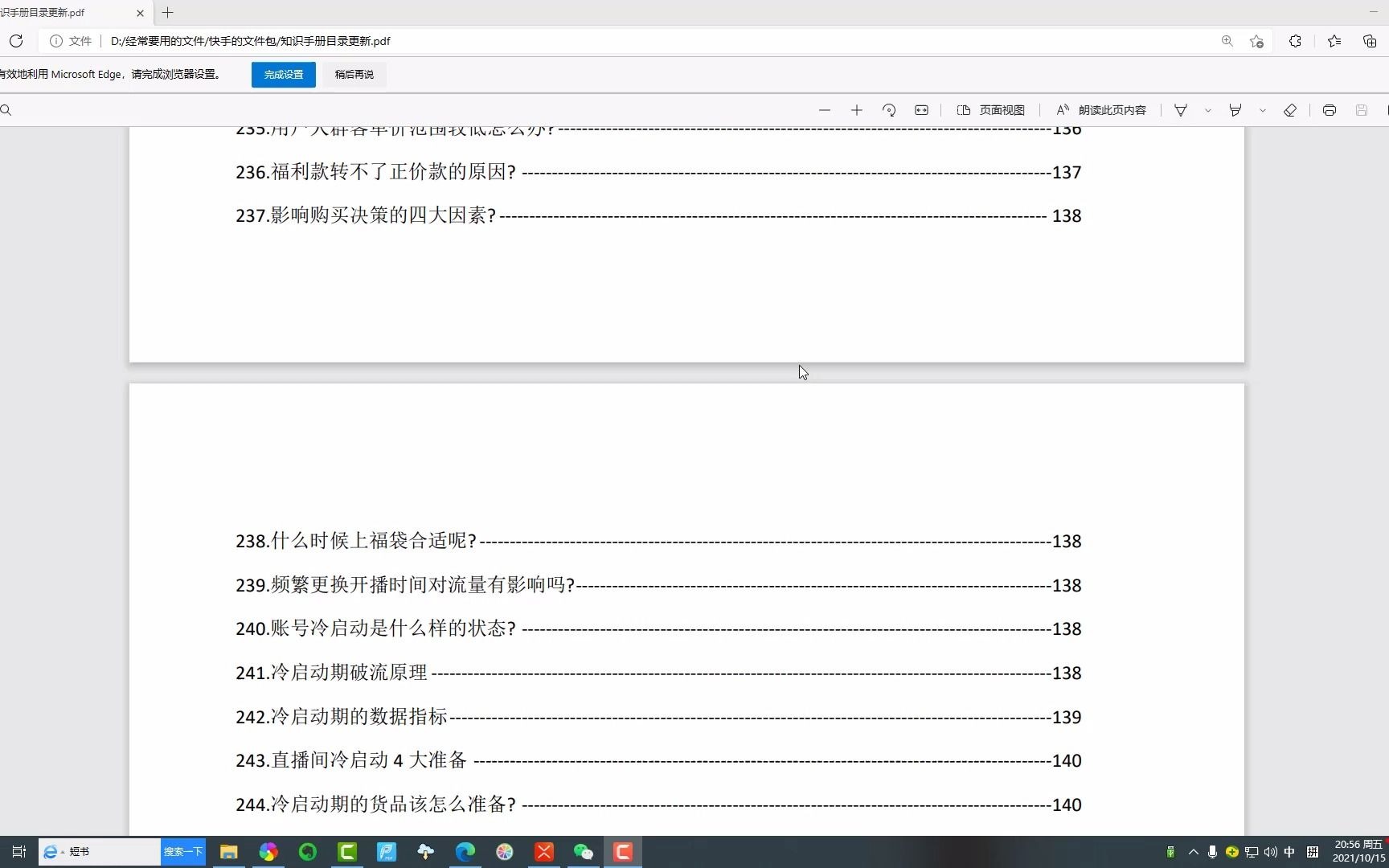This screenshot has width=1389, height=868.
Task: Open the PDF search tool
Action: click(7, 109)
